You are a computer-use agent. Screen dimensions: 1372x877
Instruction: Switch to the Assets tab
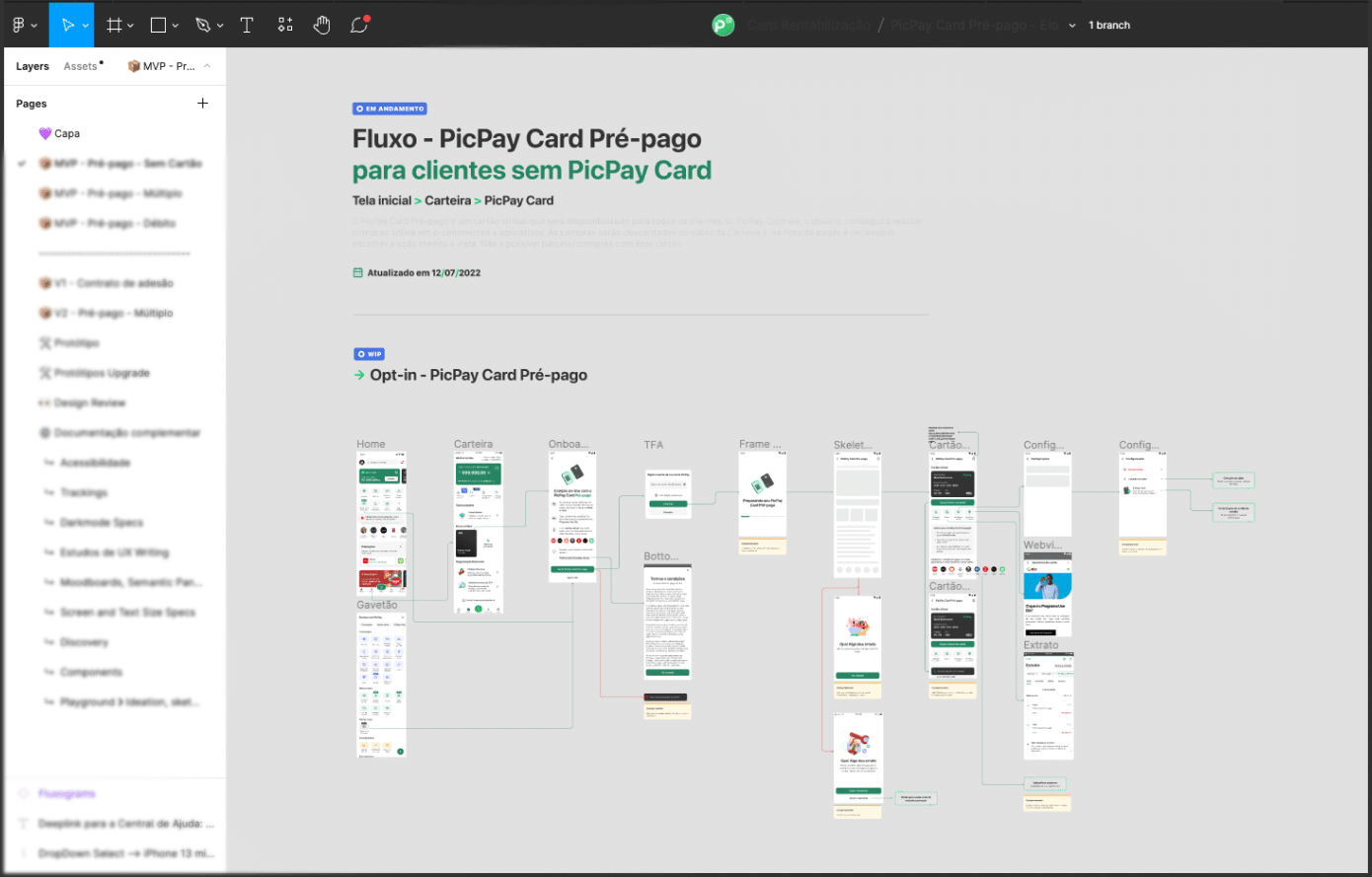tap(81, 66)
